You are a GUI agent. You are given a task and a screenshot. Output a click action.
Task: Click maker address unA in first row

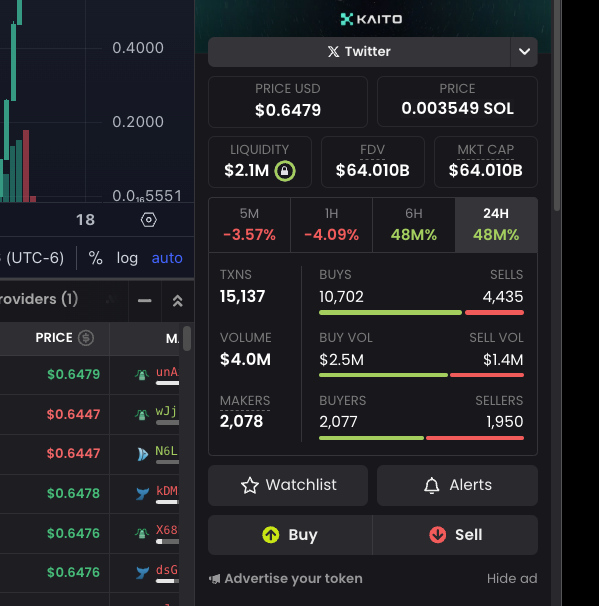tap(167, 372)
